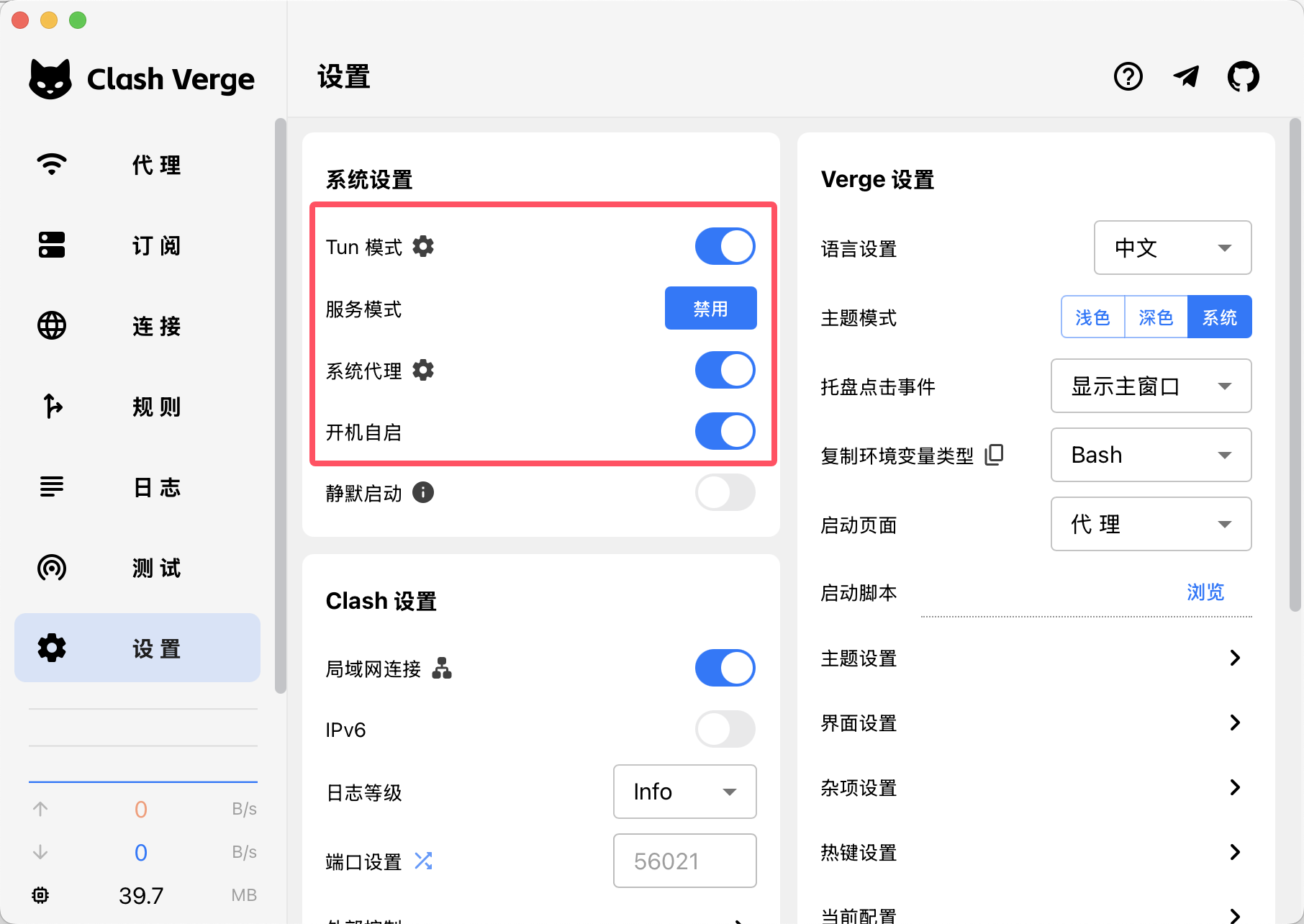The height and width of the screenshot is (924, 1304).
Task: Open Tun 模式 gear settings icon
Action: tap(423, 246)
